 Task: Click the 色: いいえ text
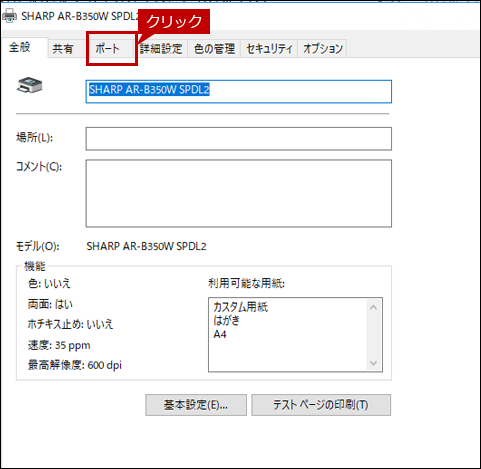pos(49,284)
